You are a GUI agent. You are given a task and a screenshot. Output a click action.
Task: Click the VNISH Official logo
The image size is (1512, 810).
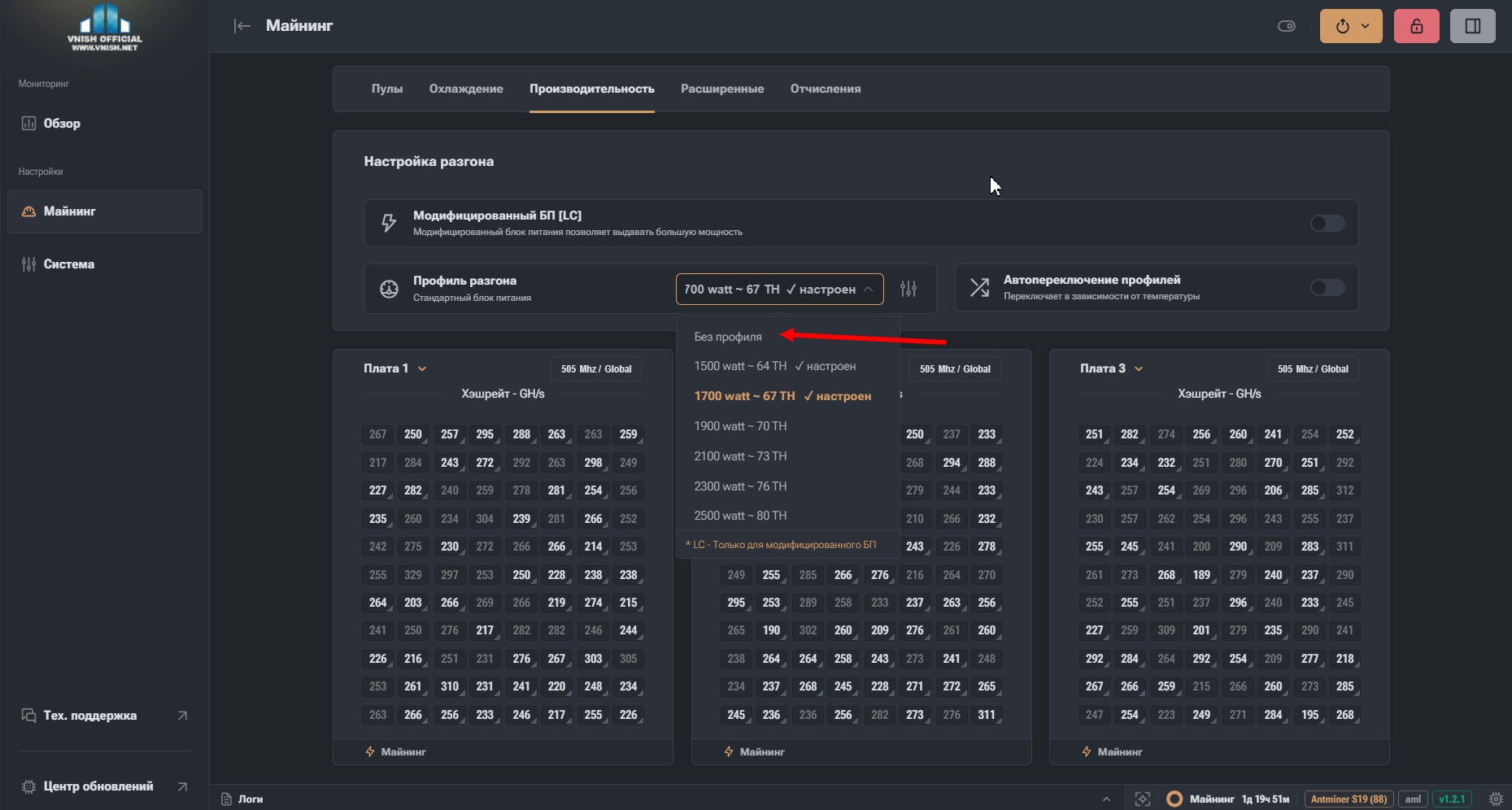[104, 27]
